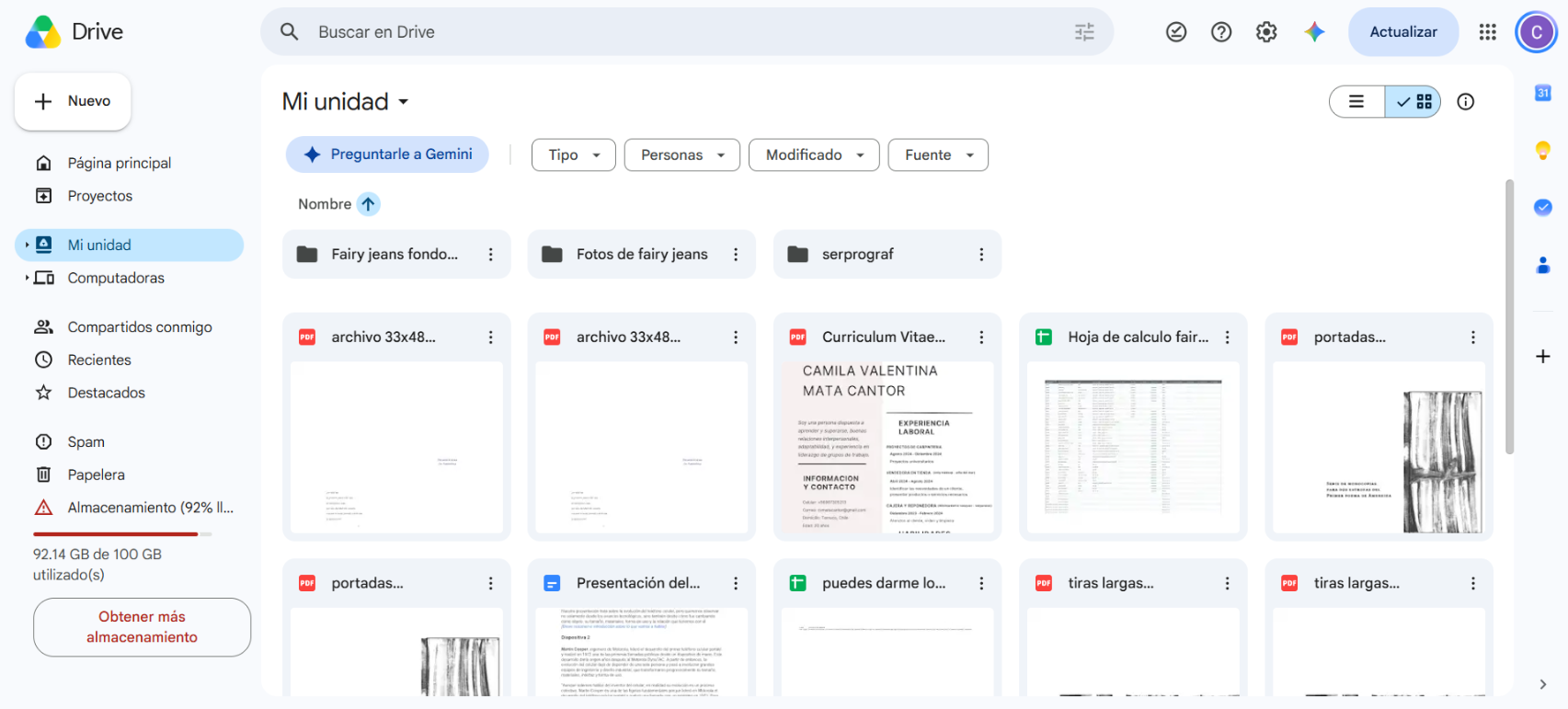This screenshot has height=709, width=1568.
Task: Open the Fuente filter dropdown
Action: (x=938, y=155)
